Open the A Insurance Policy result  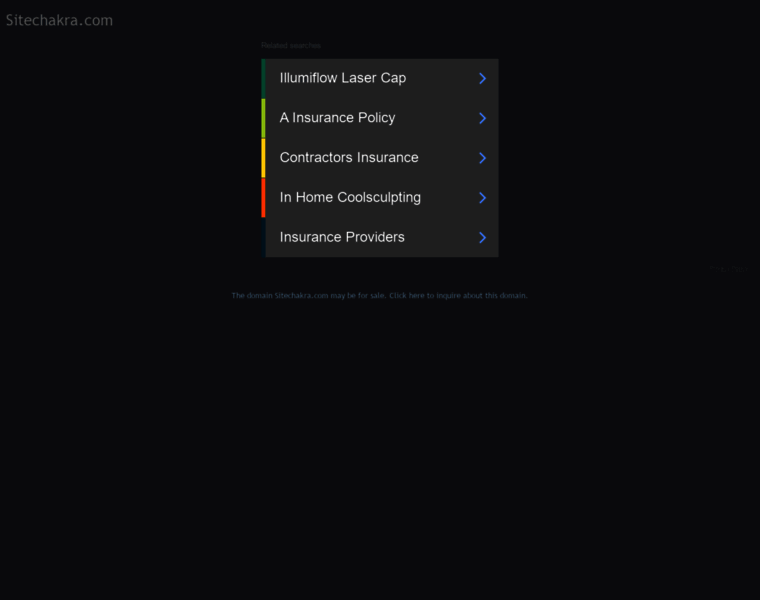[337, 118]
